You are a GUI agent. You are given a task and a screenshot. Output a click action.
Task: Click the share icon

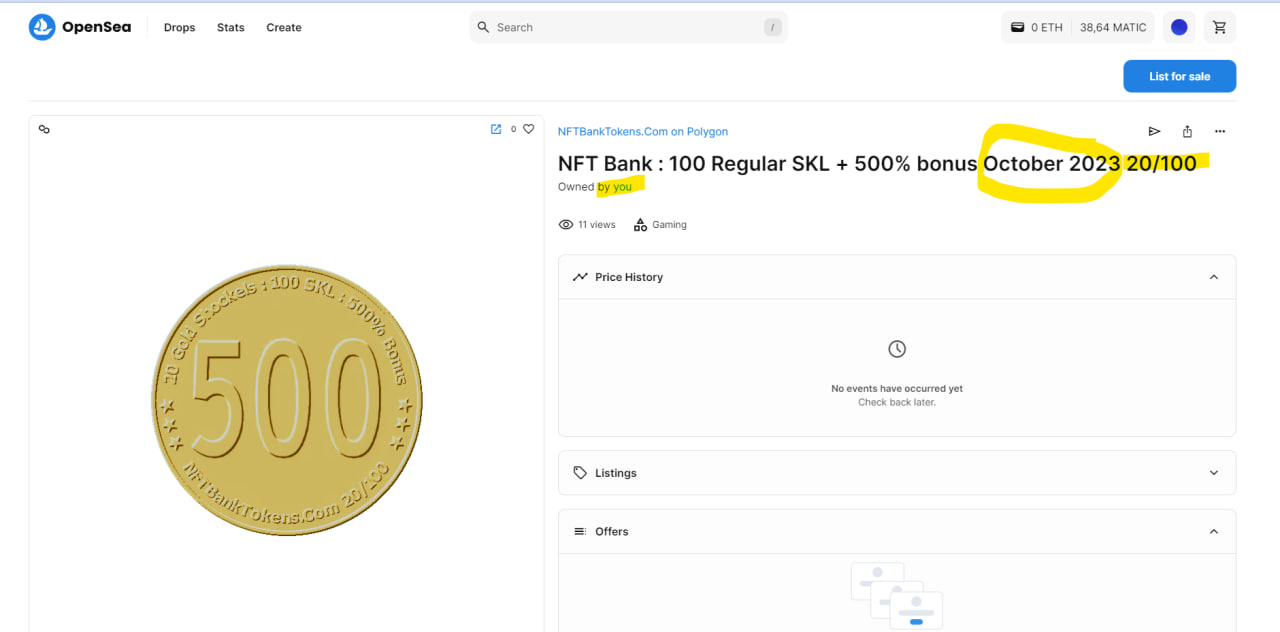tap(1187, 131)
